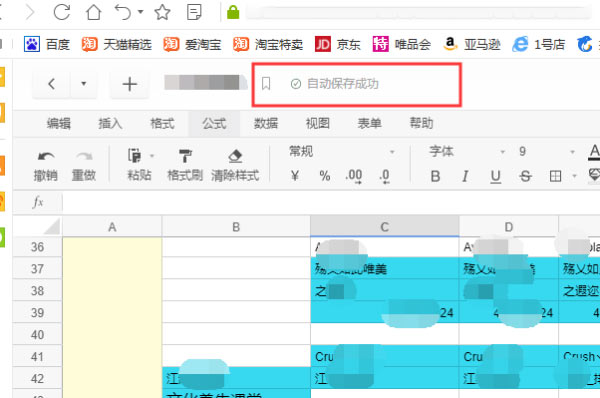
Task: Open the 百度 bookmark
Action: (47, 44)
